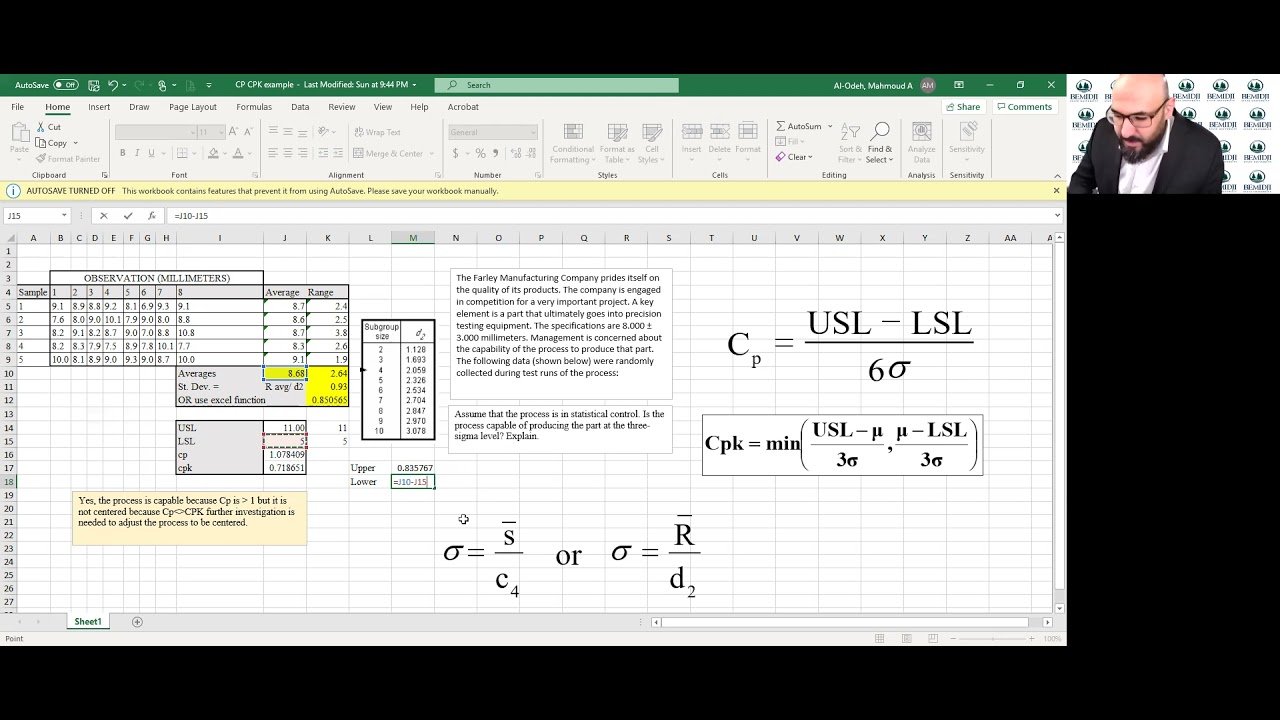
Task: Click the Orientation text angle icon
Action: point(324,132)
